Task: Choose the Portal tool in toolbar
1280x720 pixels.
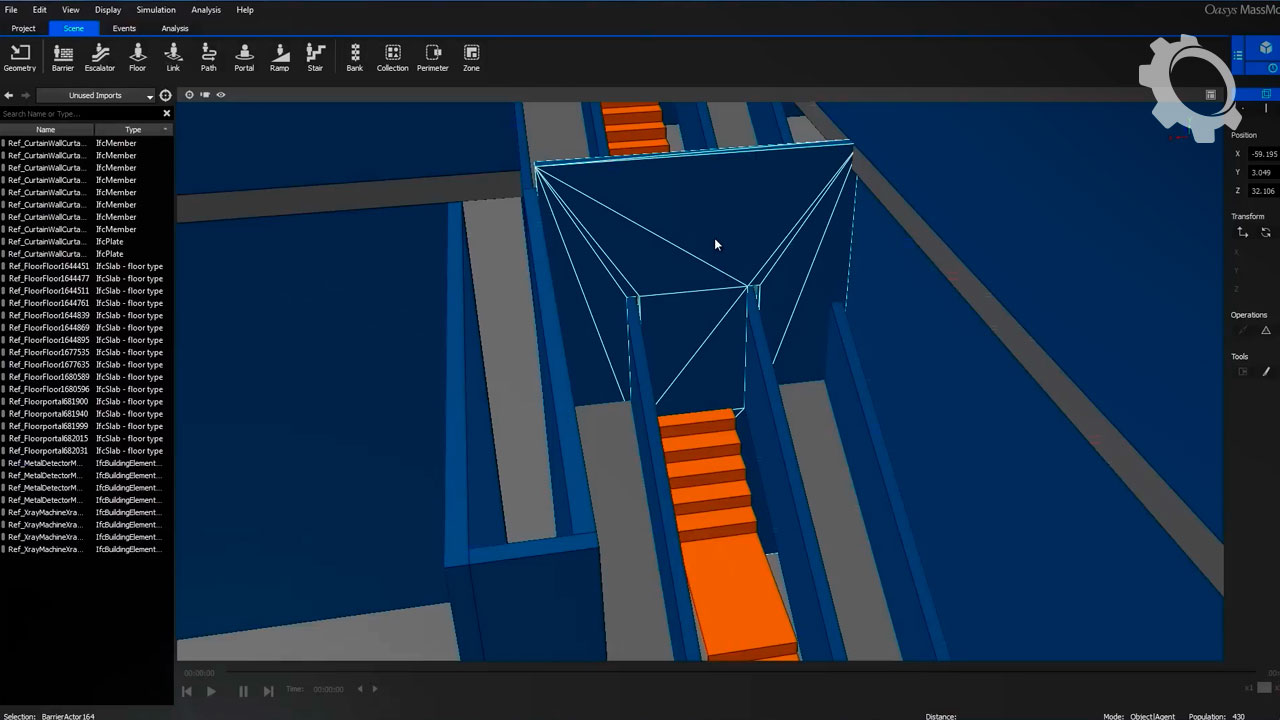Action: pyautogui.click(x=244, y=58)
